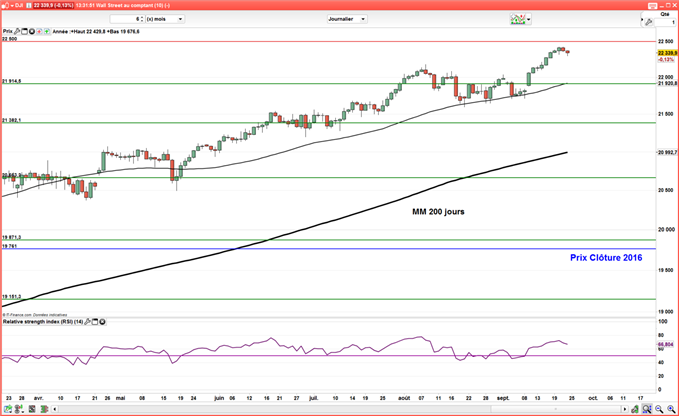Open trading settings wrench near Qté
Viewport: 679px width, 416px height.
pos(649,22)
